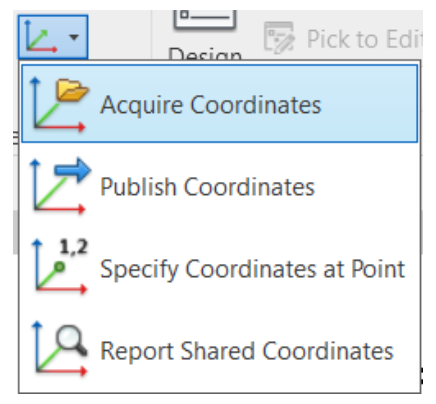Select Specify Coordinates at Point text

(x=253, y=269)
